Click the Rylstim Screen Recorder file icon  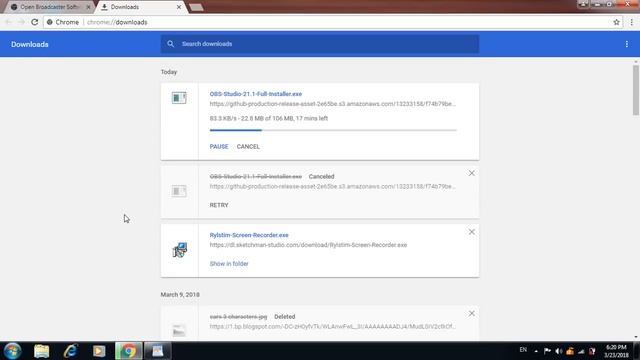pos(180,250)
